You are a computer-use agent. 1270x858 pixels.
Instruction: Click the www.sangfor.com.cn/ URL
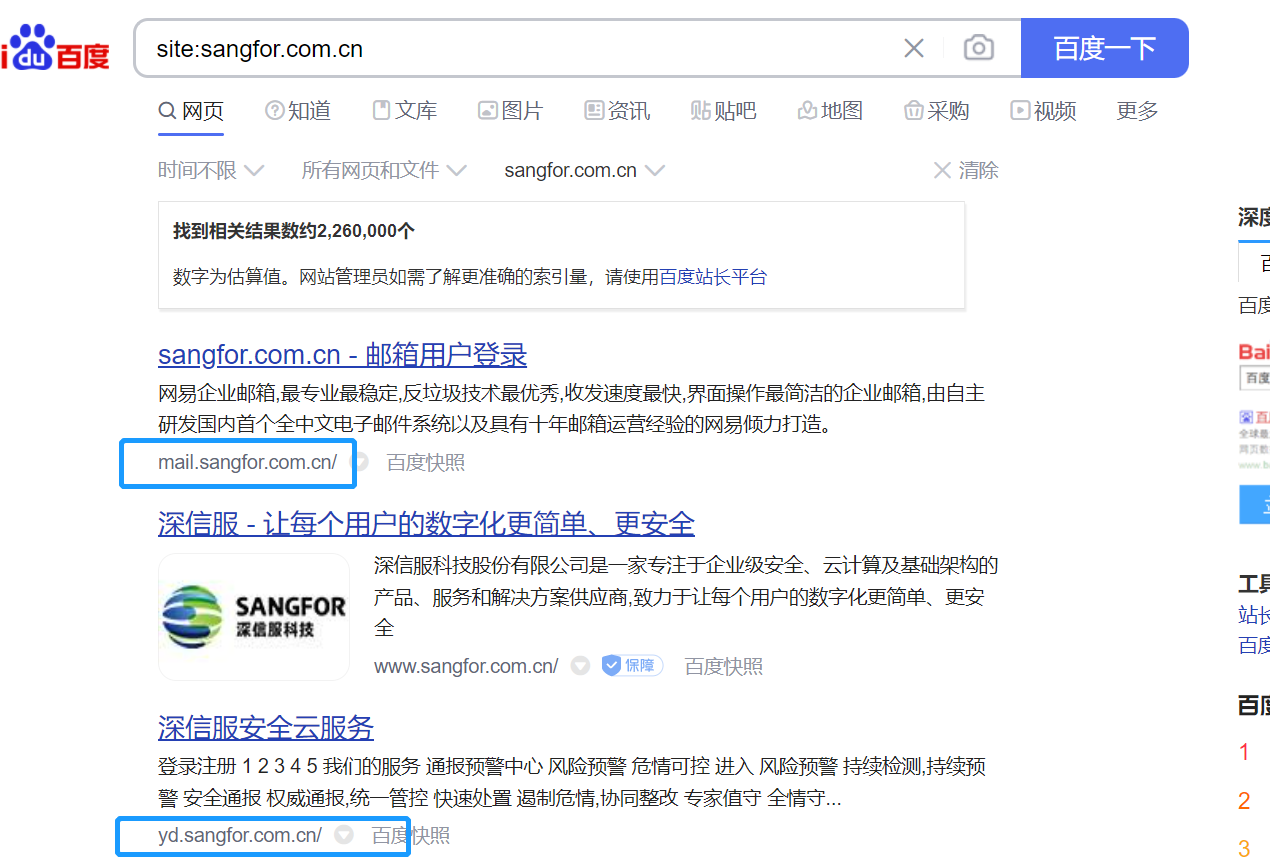click(466, 666)
